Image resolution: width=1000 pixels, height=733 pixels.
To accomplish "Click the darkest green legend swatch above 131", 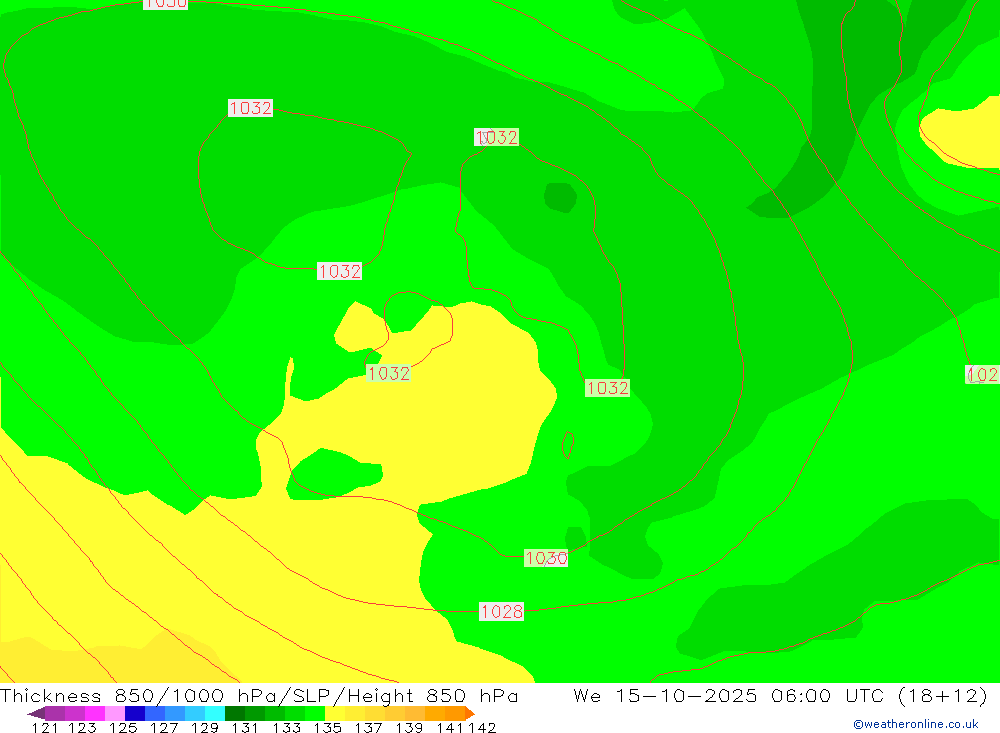I will [x=235, y=713].
